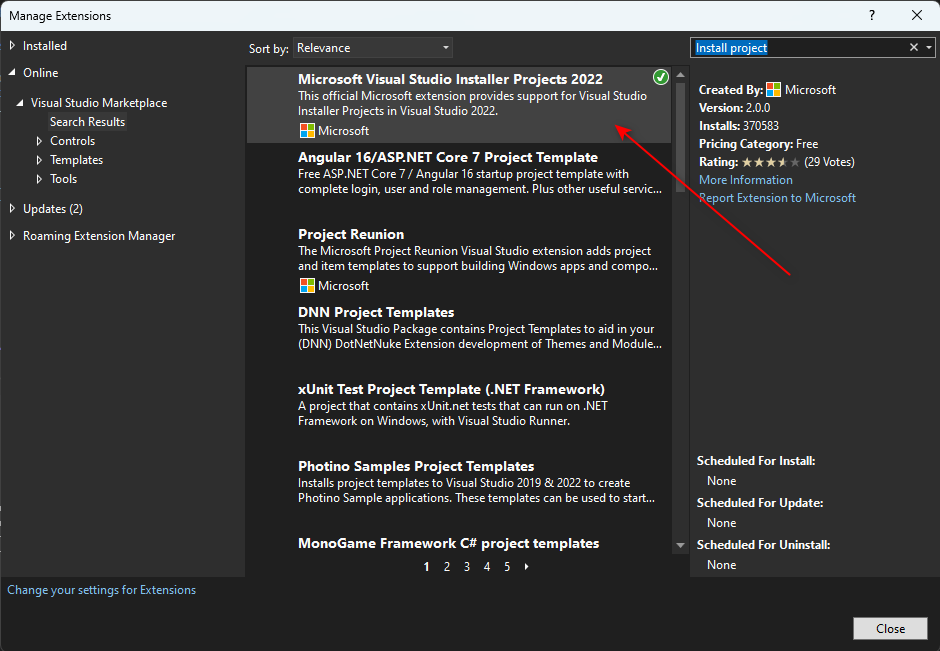Click Report Extension to Microsoft
The image size is (940, 651).
pyautogui.click(x=777, y=197)
